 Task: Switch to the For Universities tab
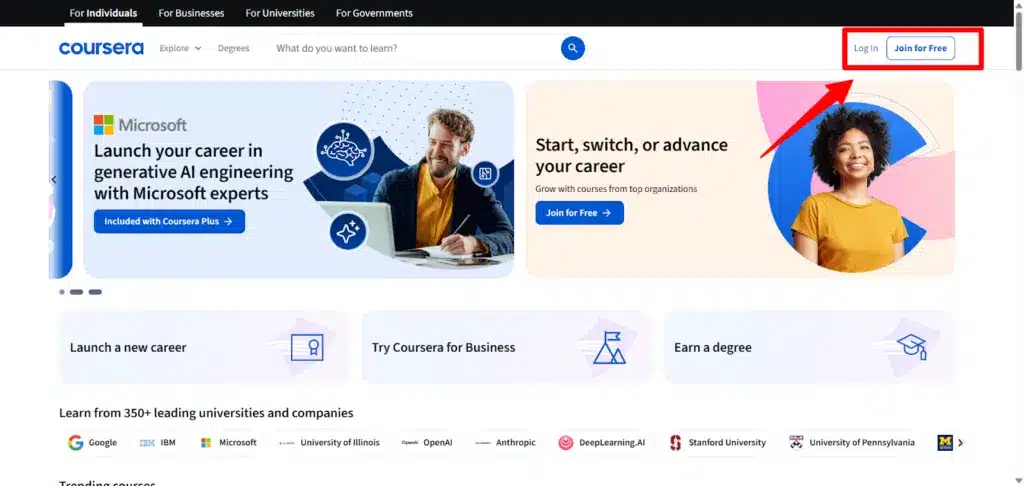280,13
